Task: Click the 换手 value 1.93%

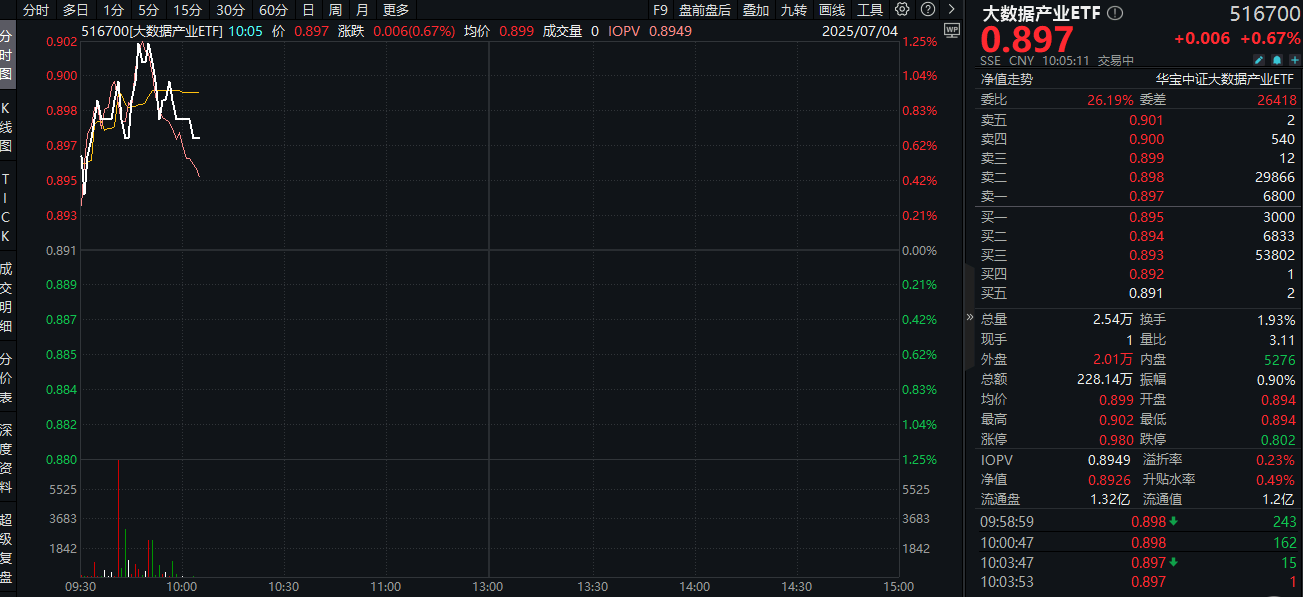Action: (x=1276, y=319)
